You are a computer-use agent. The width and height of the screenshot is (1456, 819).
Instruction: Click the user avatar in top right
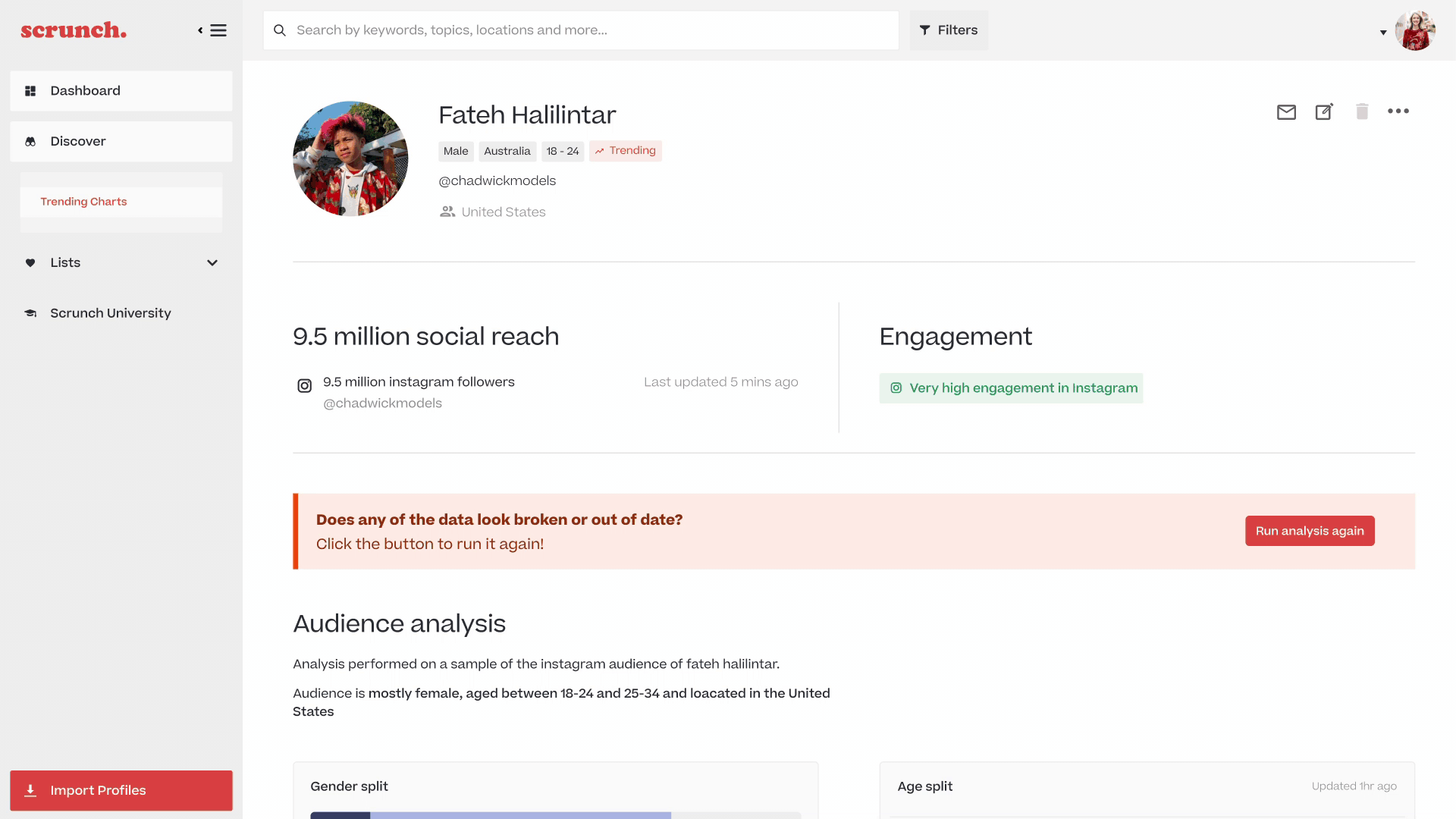pyautogui.click(x=1415, y=30)
